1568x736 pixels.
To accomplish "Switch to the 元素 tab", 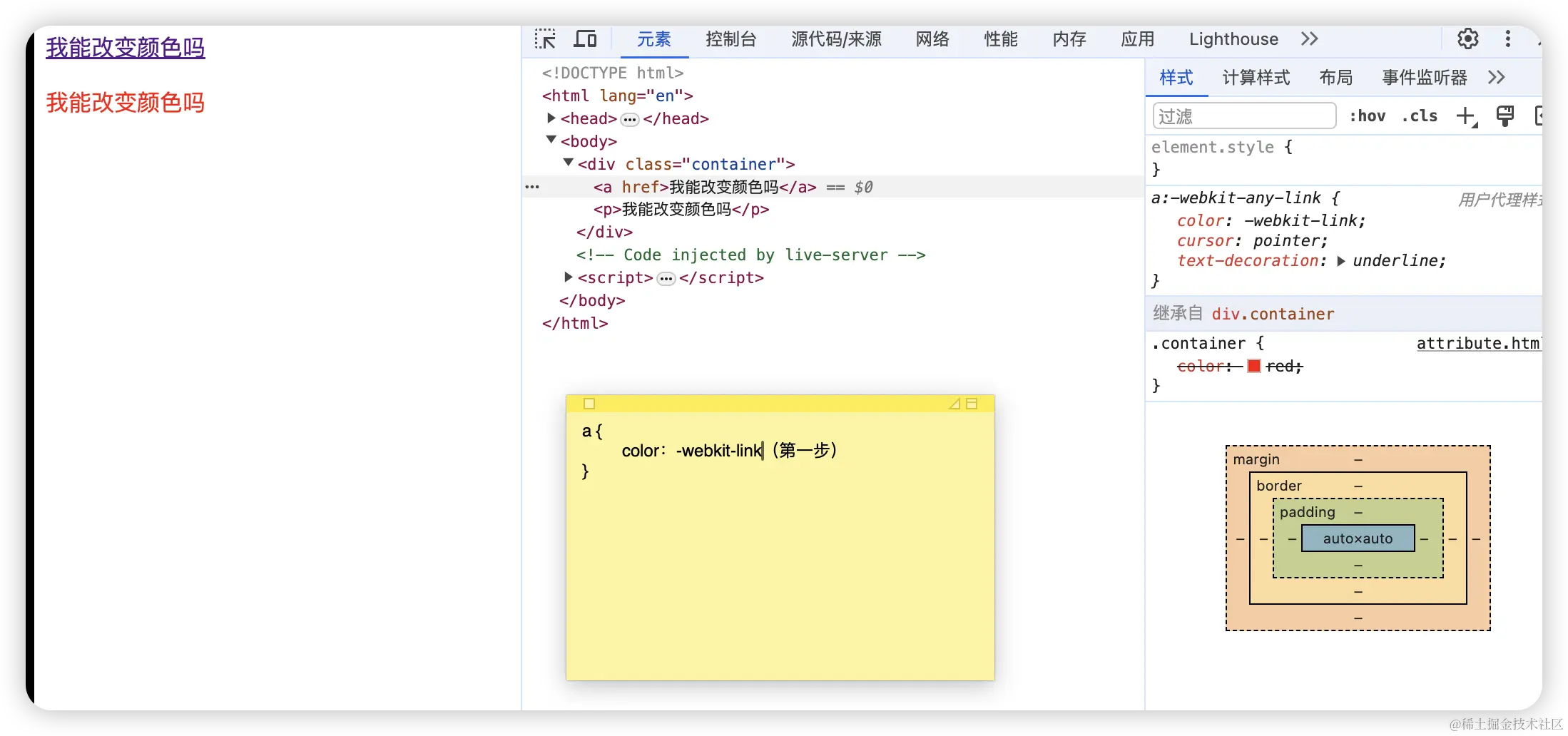I will (653, 39).
